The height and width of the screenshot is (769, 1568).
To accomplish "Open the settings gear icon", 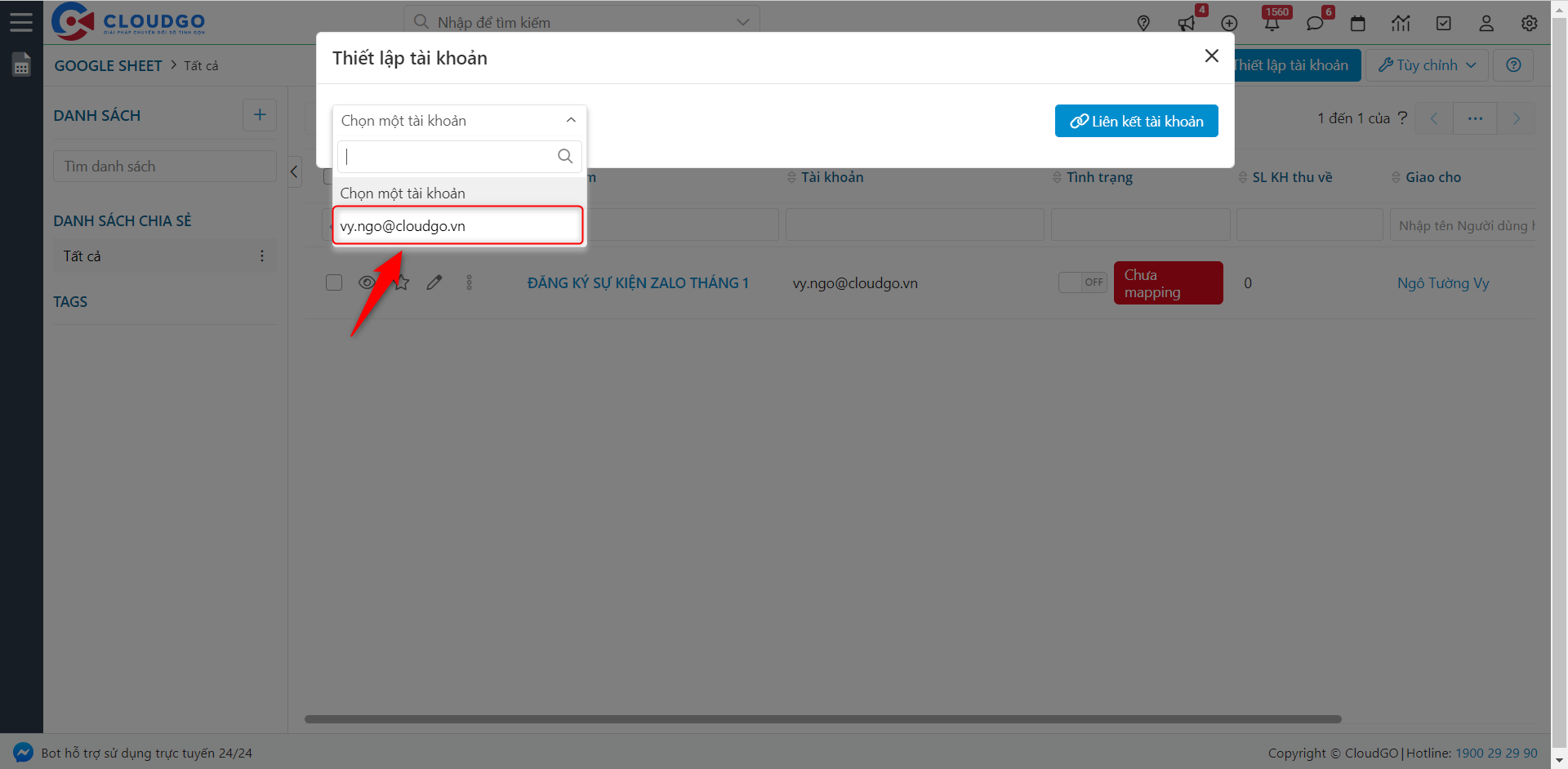I will [1529, 23].
